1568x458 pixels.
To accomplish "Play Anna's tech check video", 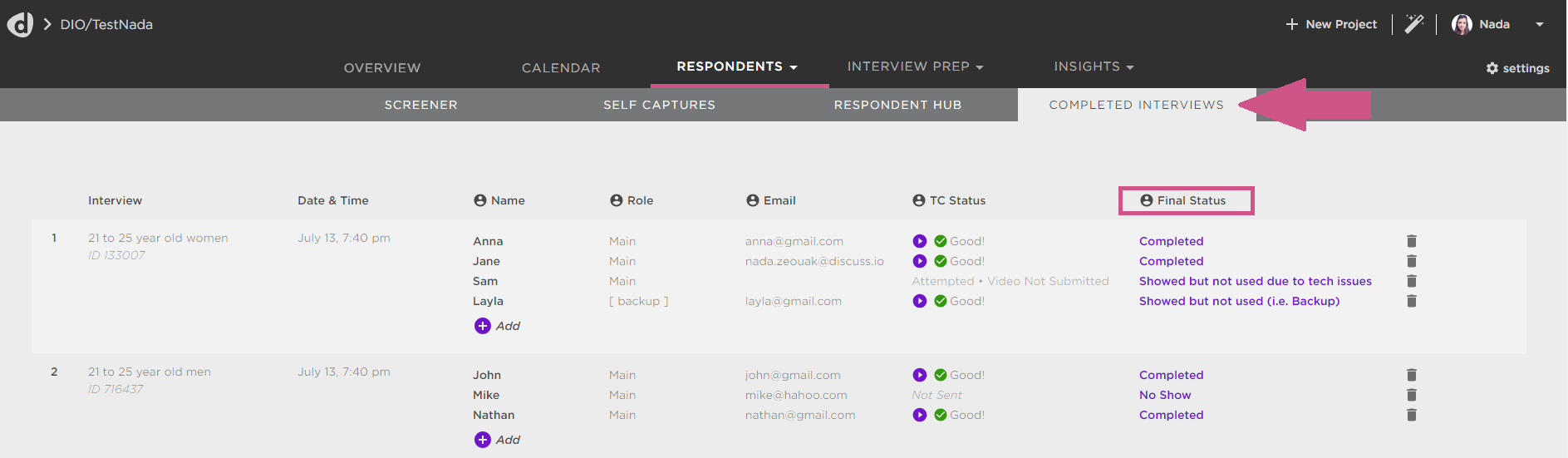I will point(919,241).
